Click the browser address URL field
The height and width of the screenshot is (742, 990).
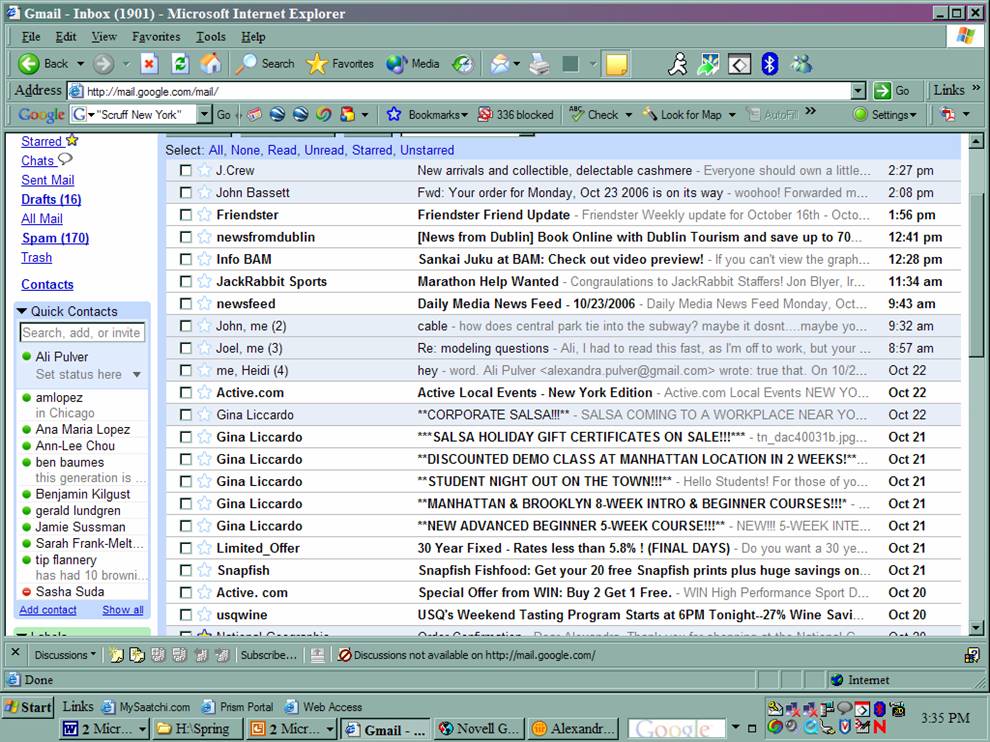point(459,92)
